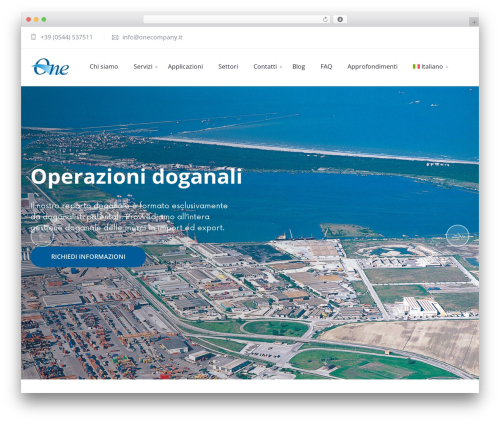500x423 pixels.
Task: Click the browser address bar
Action: (237, 19)
